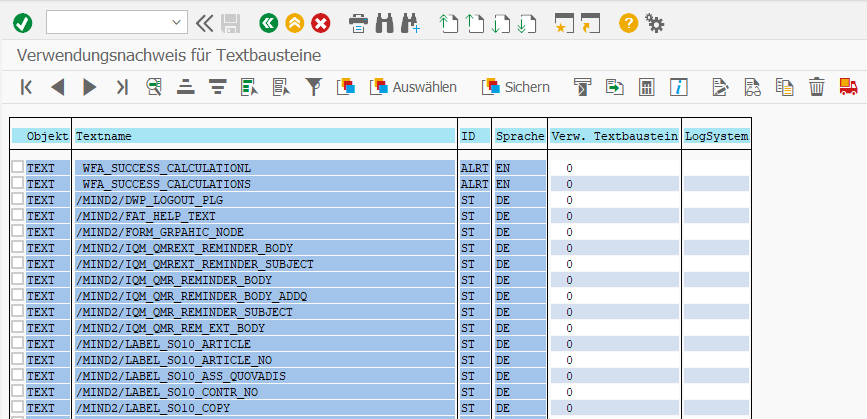Click the Sort Descending icon
867x419 pixels.
[x=218, y=87]
